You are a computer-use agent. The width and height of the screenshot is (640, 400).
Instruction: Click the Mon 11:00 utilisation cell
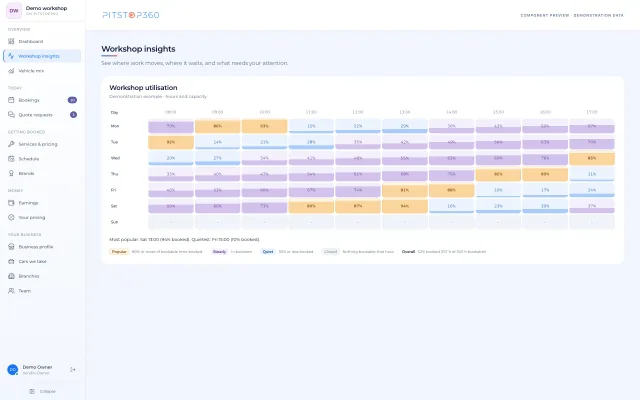[311, 126]
